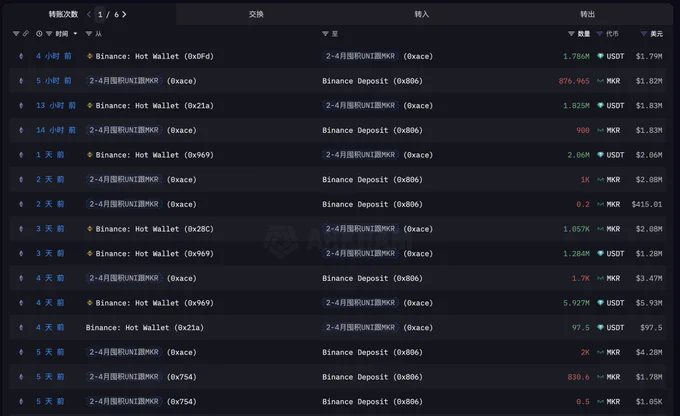Open Binance Deposit (0x806) in the 900 MKR row

pyautogui.click(x=372, y=130)
